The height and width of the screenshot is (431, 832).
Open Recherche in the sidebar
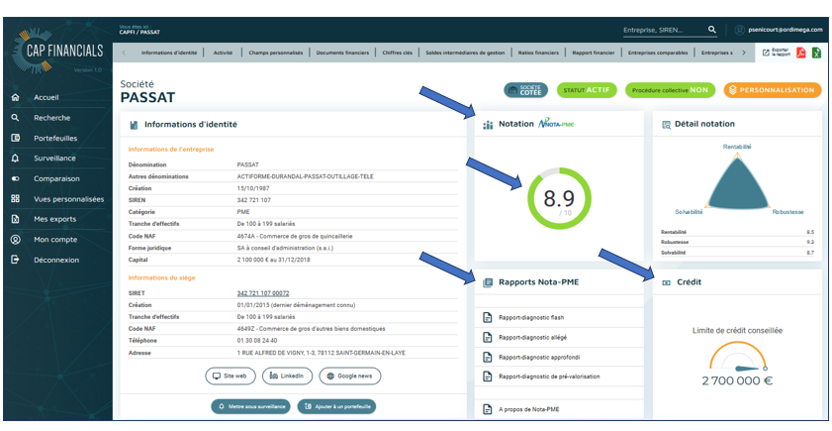pyautogui.click(x=52, y=118)
